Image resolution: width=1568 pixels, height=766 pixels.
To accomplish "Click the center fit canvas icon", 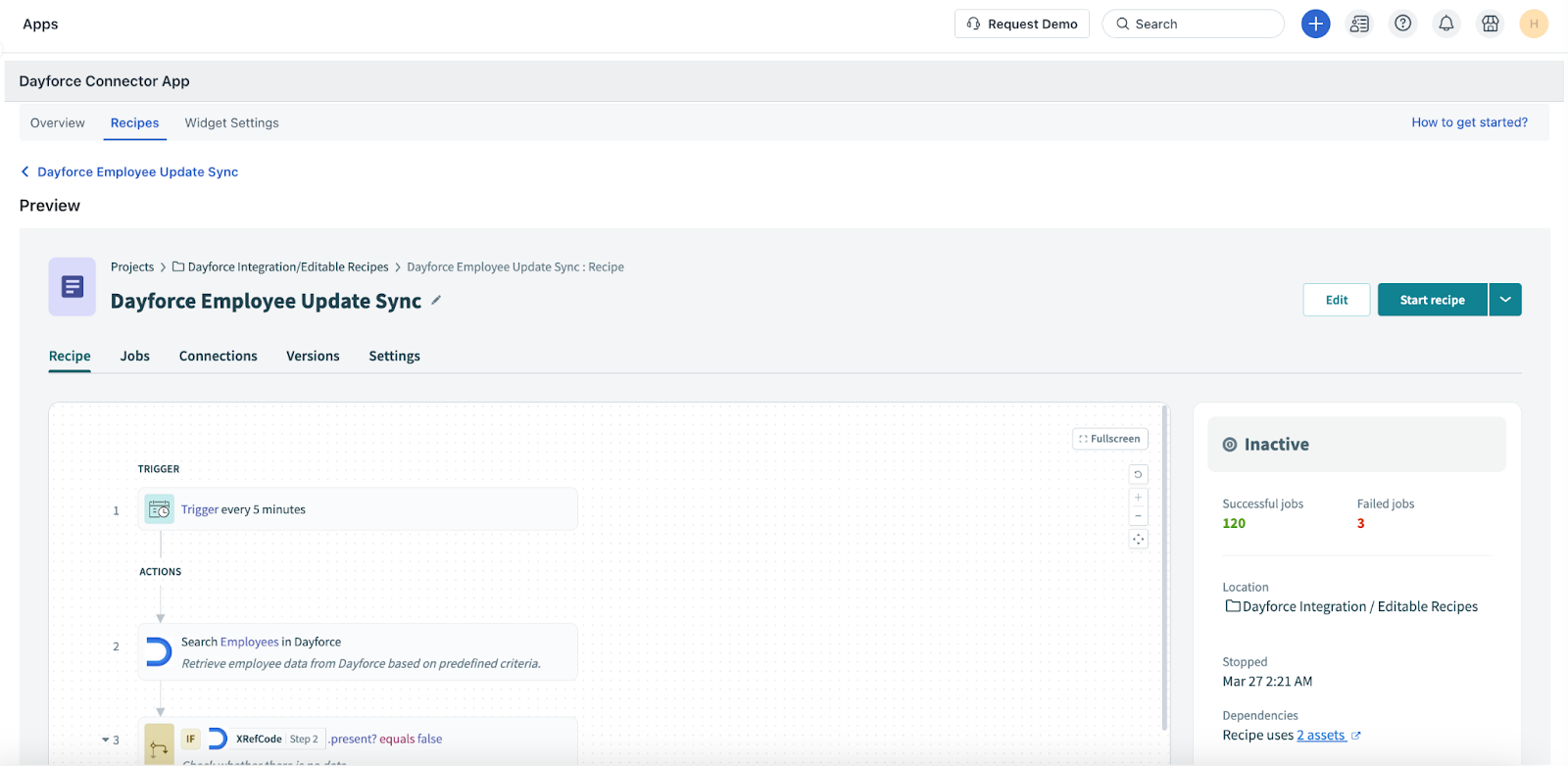I will [1138, 540].
